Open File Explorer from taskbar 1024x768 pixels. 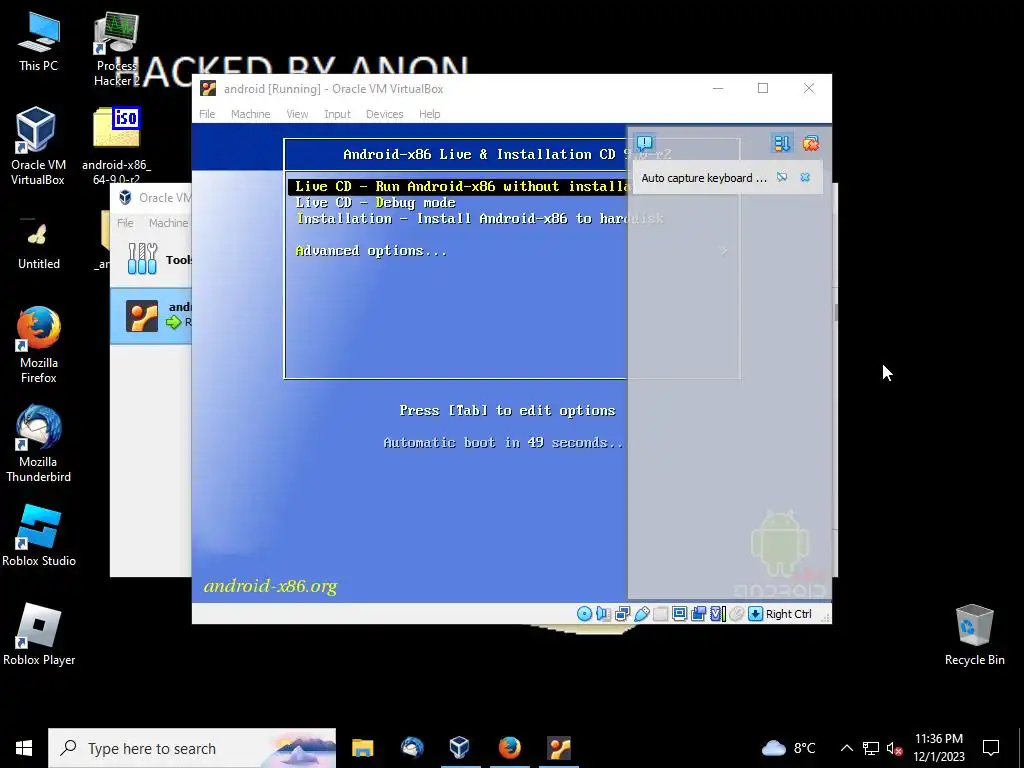[x=362, y=748]
